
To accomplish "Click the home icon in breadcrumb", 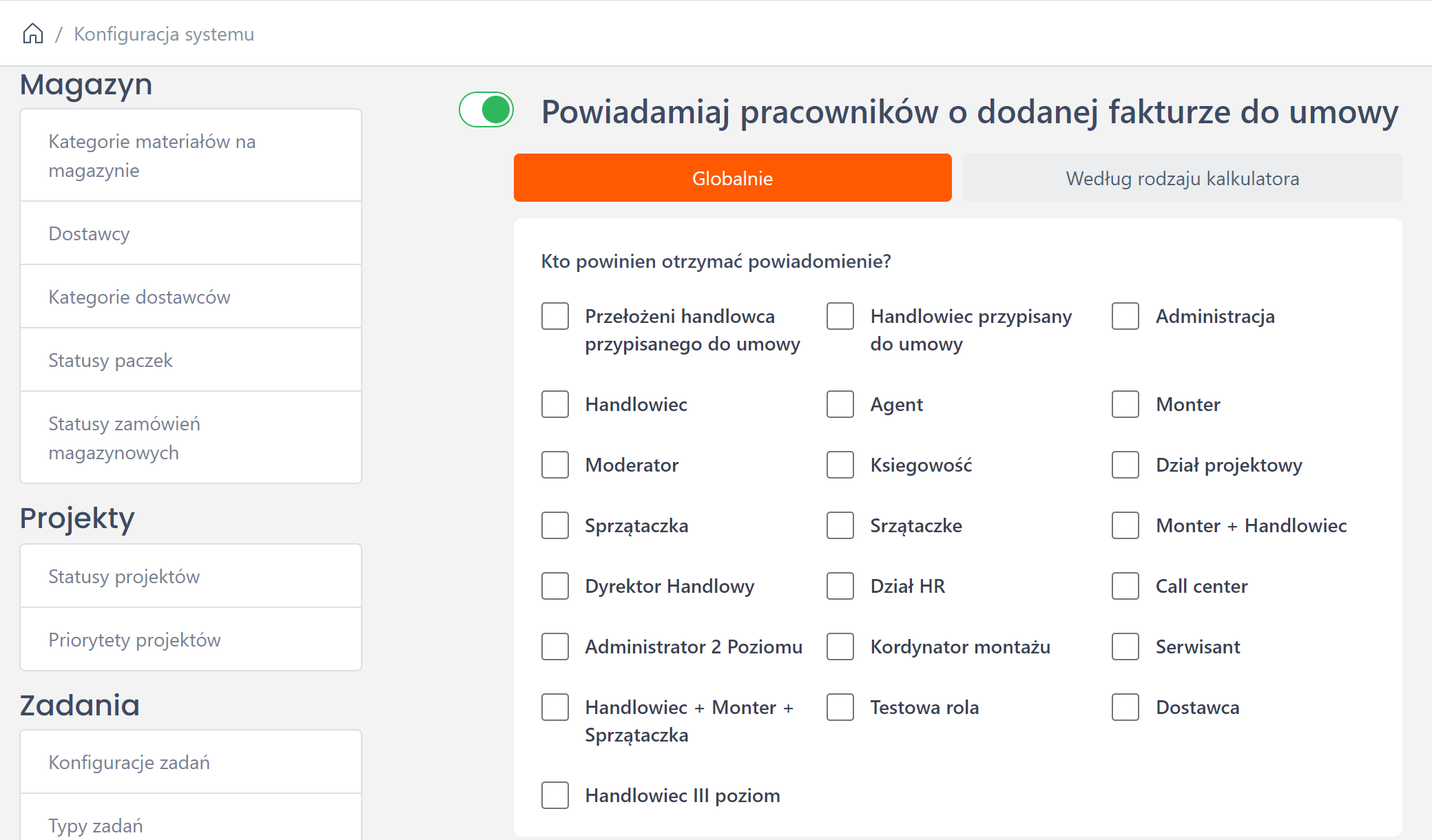I will [33, 34].
